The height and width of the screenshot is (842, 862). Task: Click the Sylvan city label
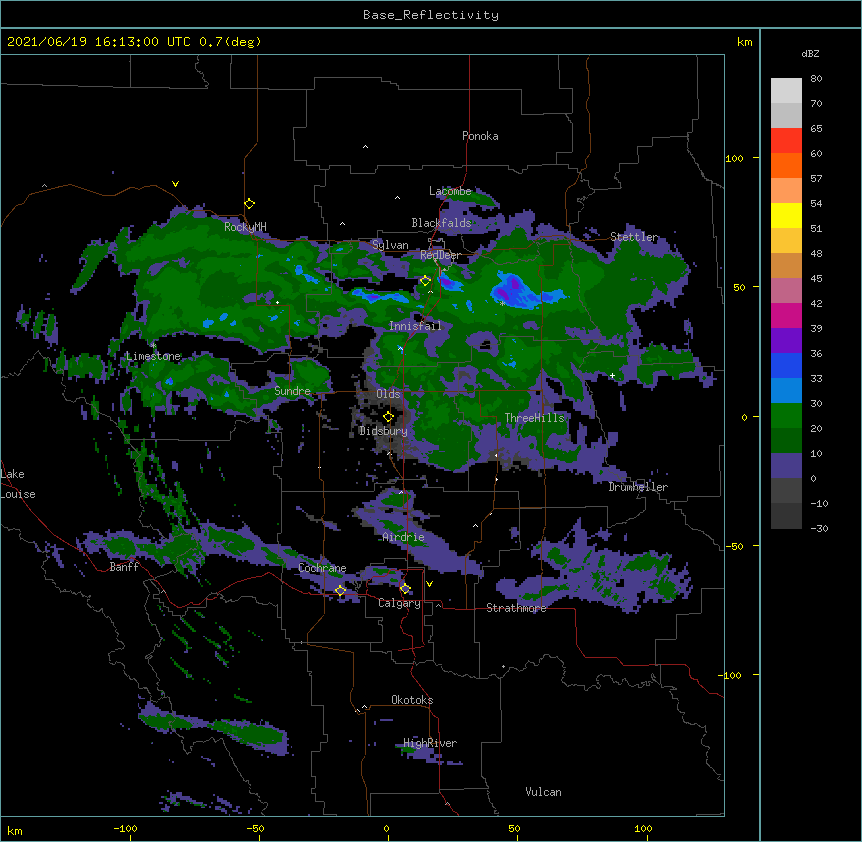390,245
